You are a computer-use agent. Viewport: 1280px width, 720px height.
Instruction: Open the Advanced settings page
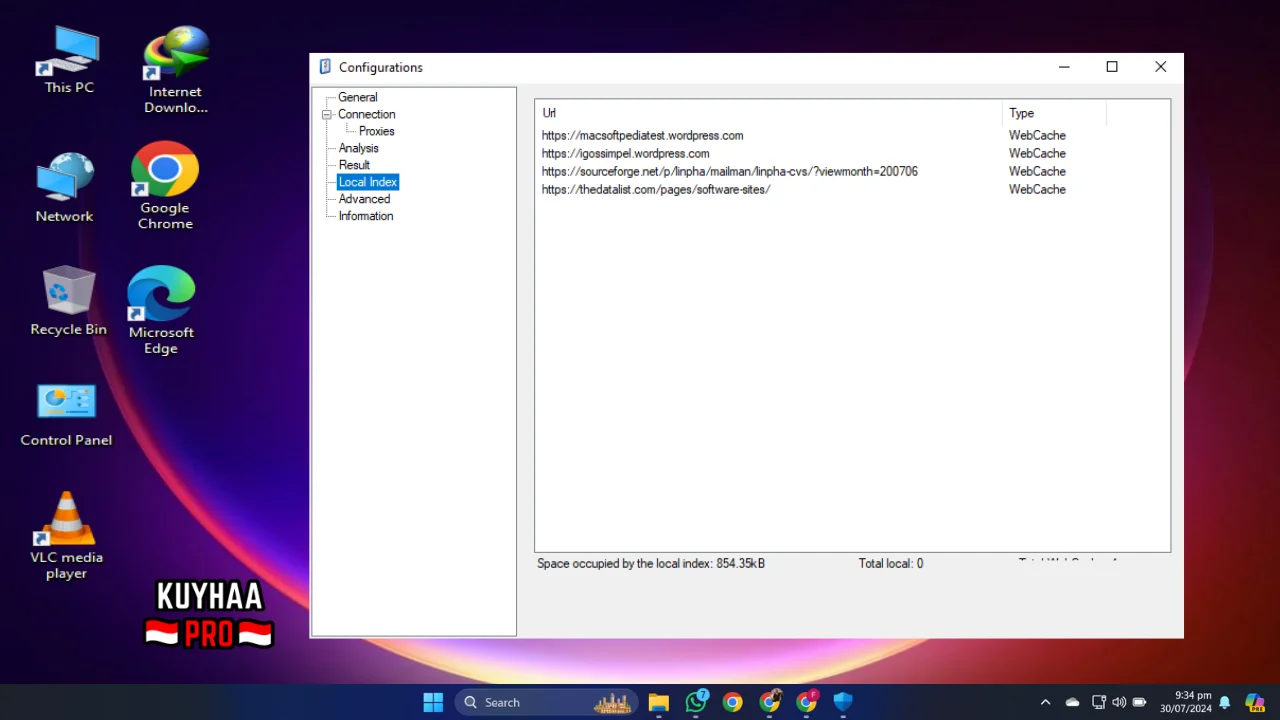(364, 199)
